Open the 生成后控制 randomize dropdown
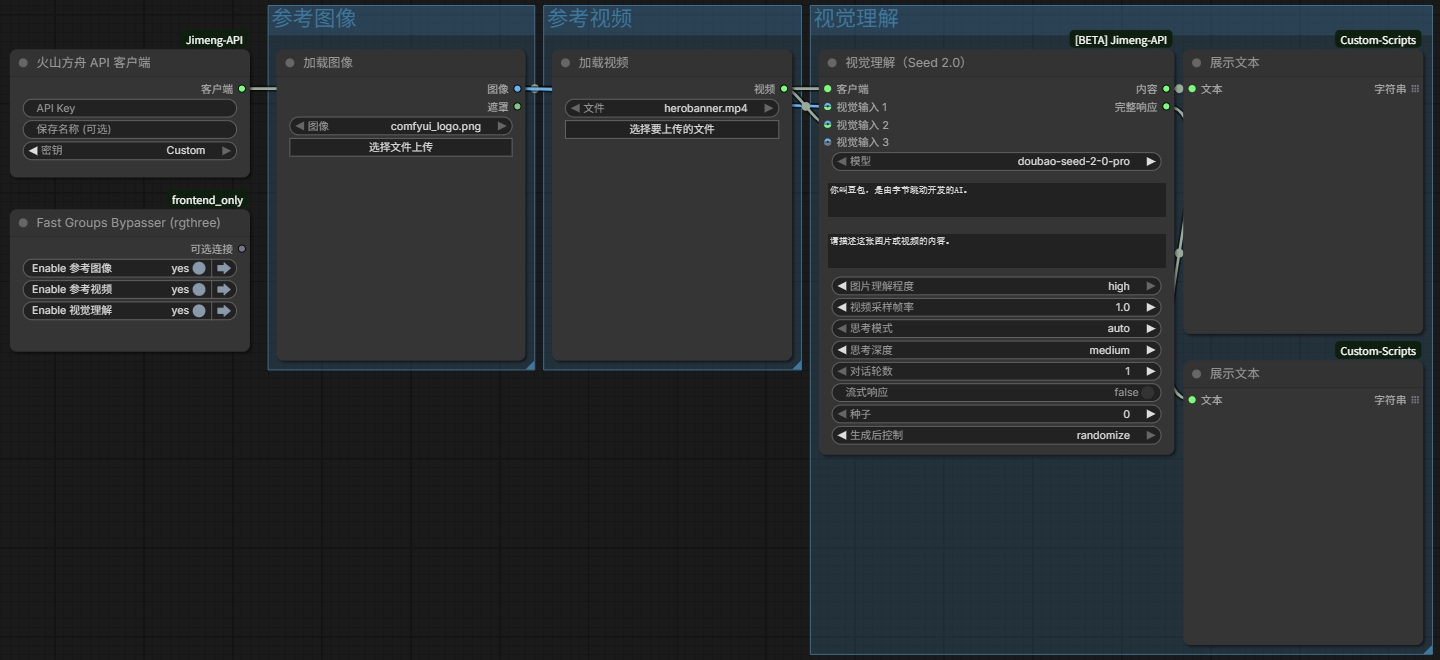The width and height of the screenshot is (1440, 660). click(x=997, y=436)
